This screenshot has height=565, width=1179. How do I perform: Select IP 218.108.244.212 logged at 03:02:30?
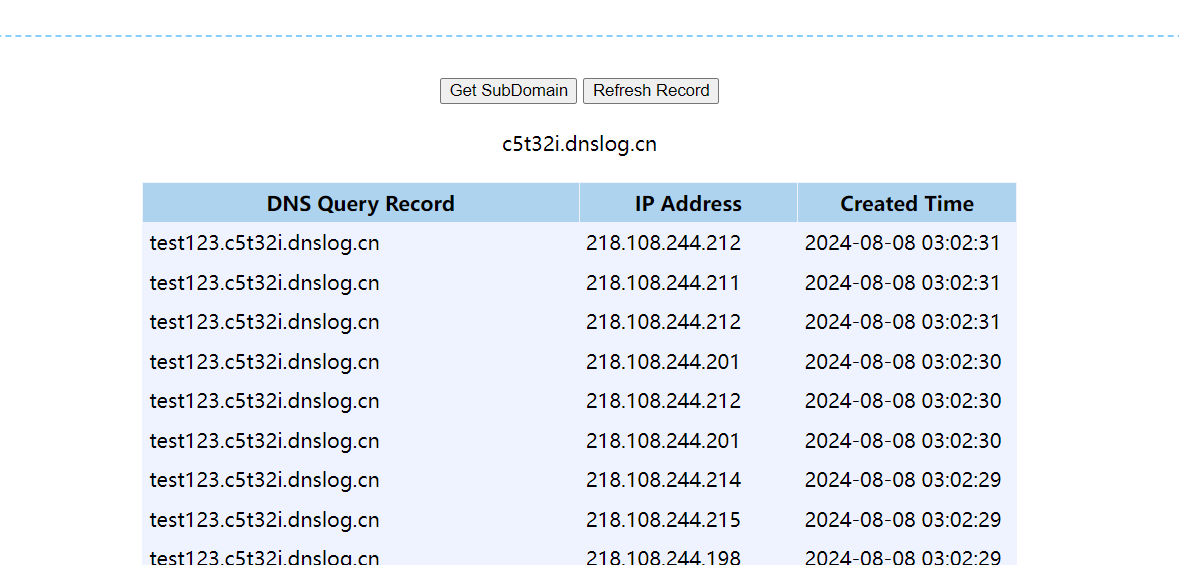click(x=664, y=401)
